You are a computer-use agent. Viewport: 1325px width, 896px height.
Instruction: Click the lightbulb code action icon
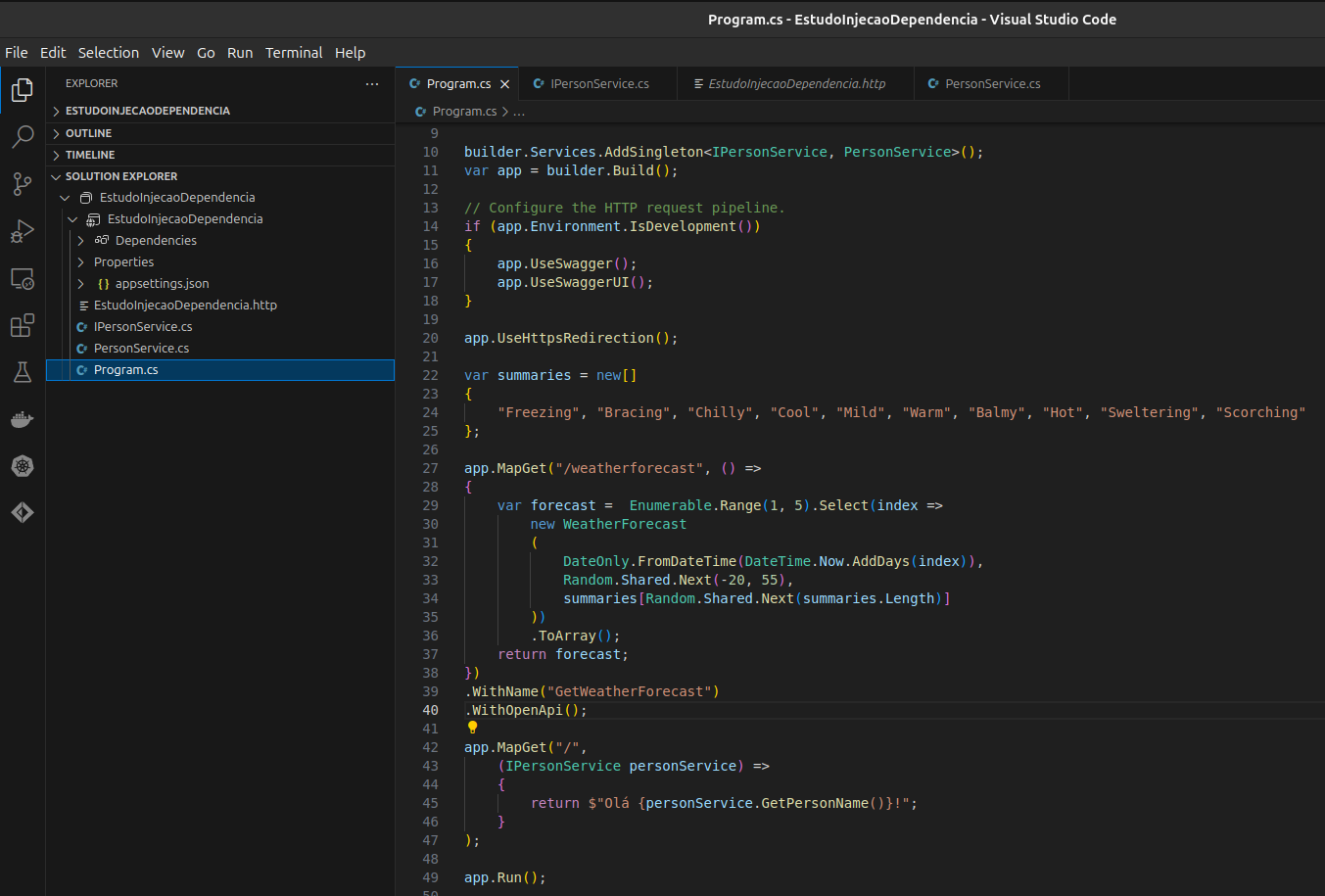point(472,728)
